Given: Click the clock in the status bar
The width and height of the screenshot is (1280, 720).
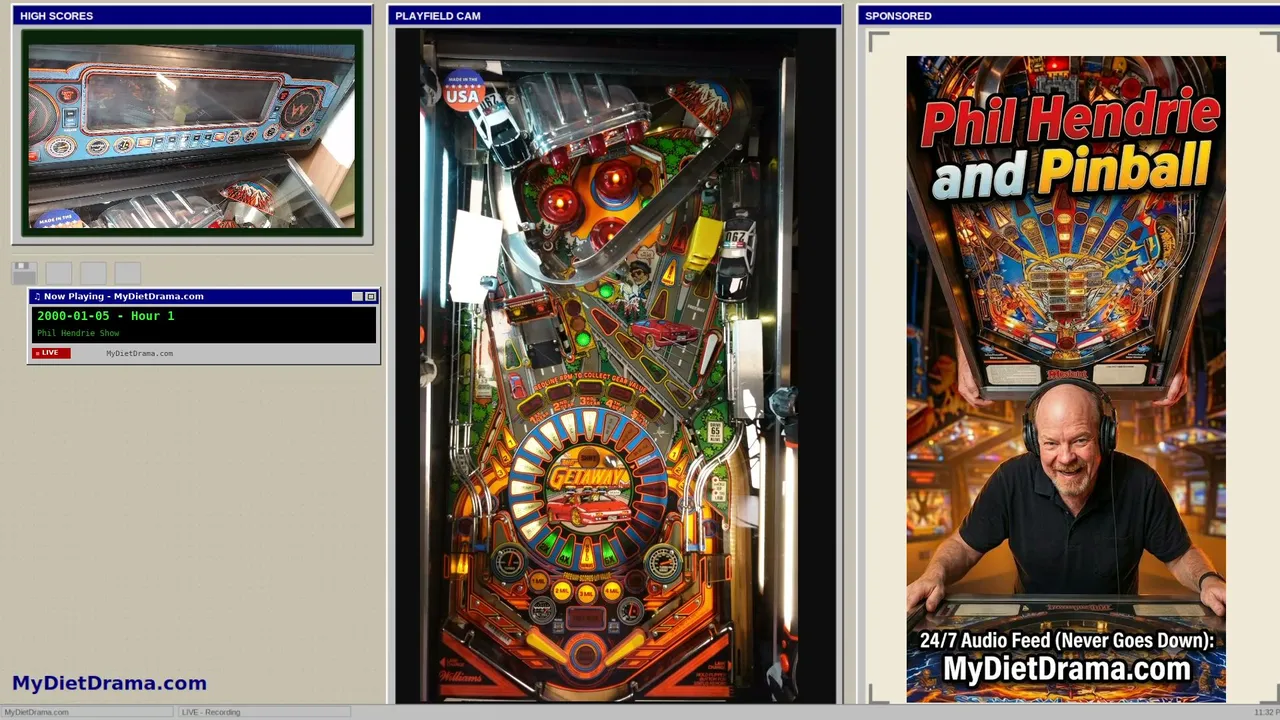Looking at the screenshot, I should [x=1266, y=712].
